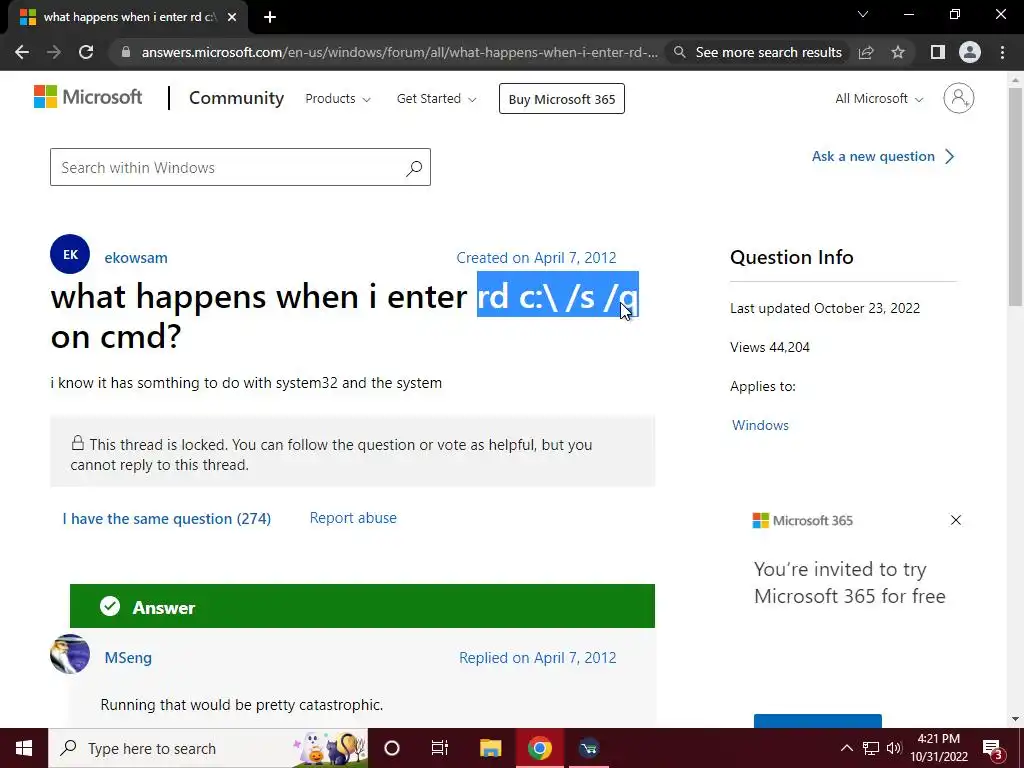Image resolution: width=1024 pixels, height=768 pixels.
Task: Open the browser side panel icon
Action: pos(938,52)
